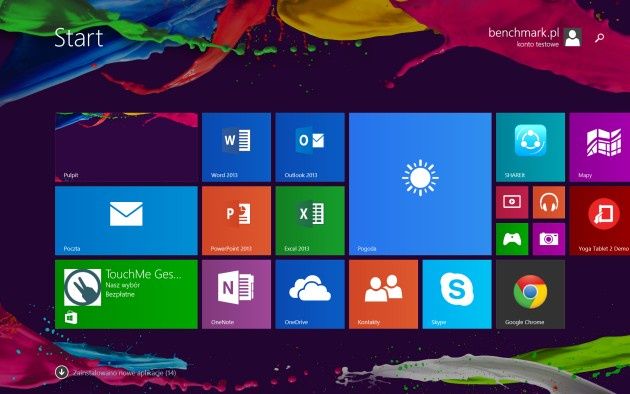Click the down arrow for all apps
The height and width of the screenshot is (394, 630).
click(61, 372)
